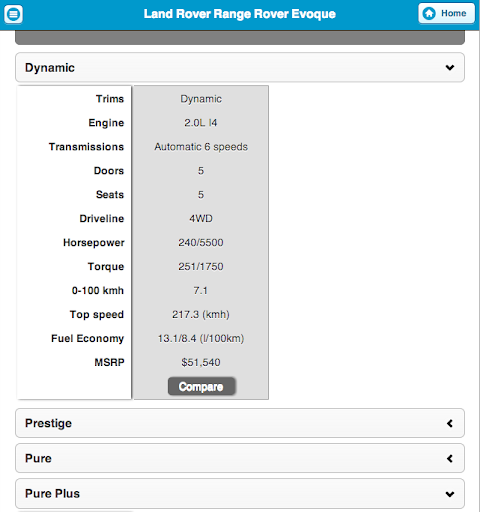Click the Dynamic section chevron arrow
The height and width of the screenshot is (512, 480).
coord(450,68)
